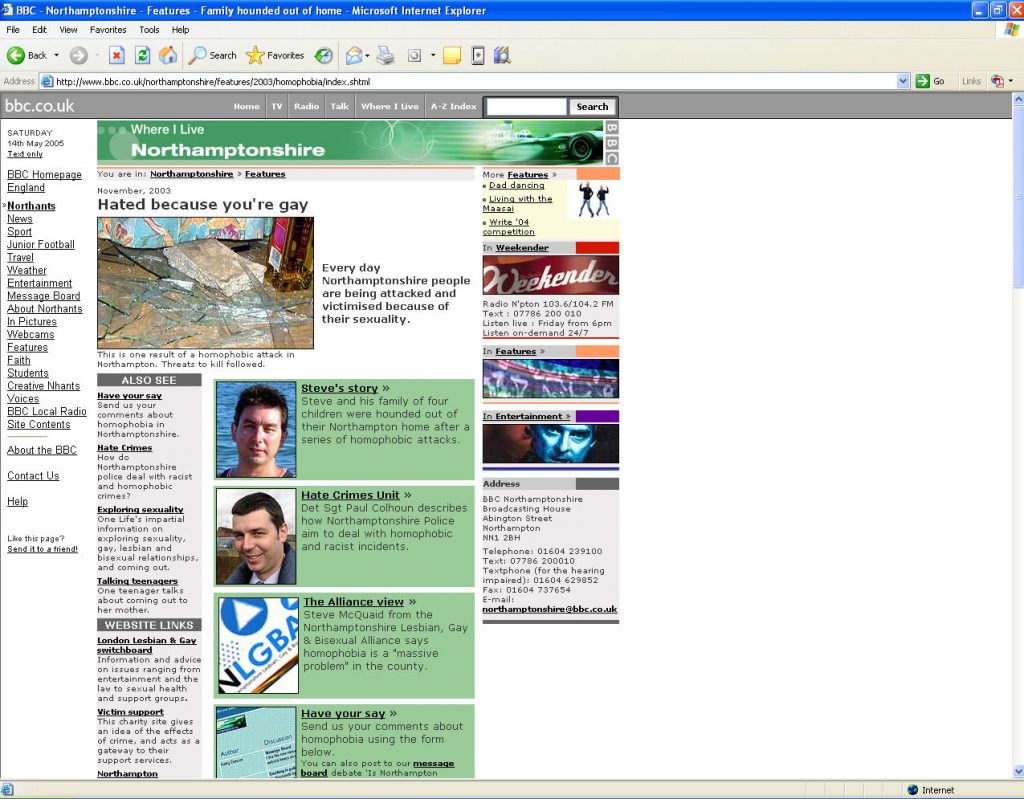Image resolution: width=1024 pixels, height=799 pixels.
Task: Click Steve's portrait photo thumbnail
Action: click(256, 430)
